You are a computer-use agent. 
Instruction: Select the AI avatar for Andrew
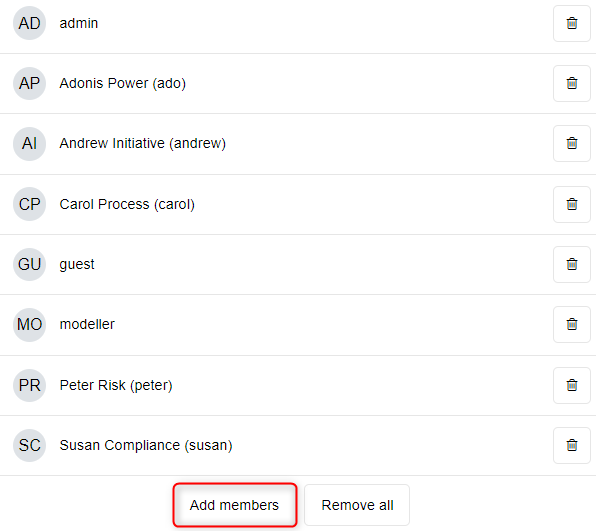[30, 143]
